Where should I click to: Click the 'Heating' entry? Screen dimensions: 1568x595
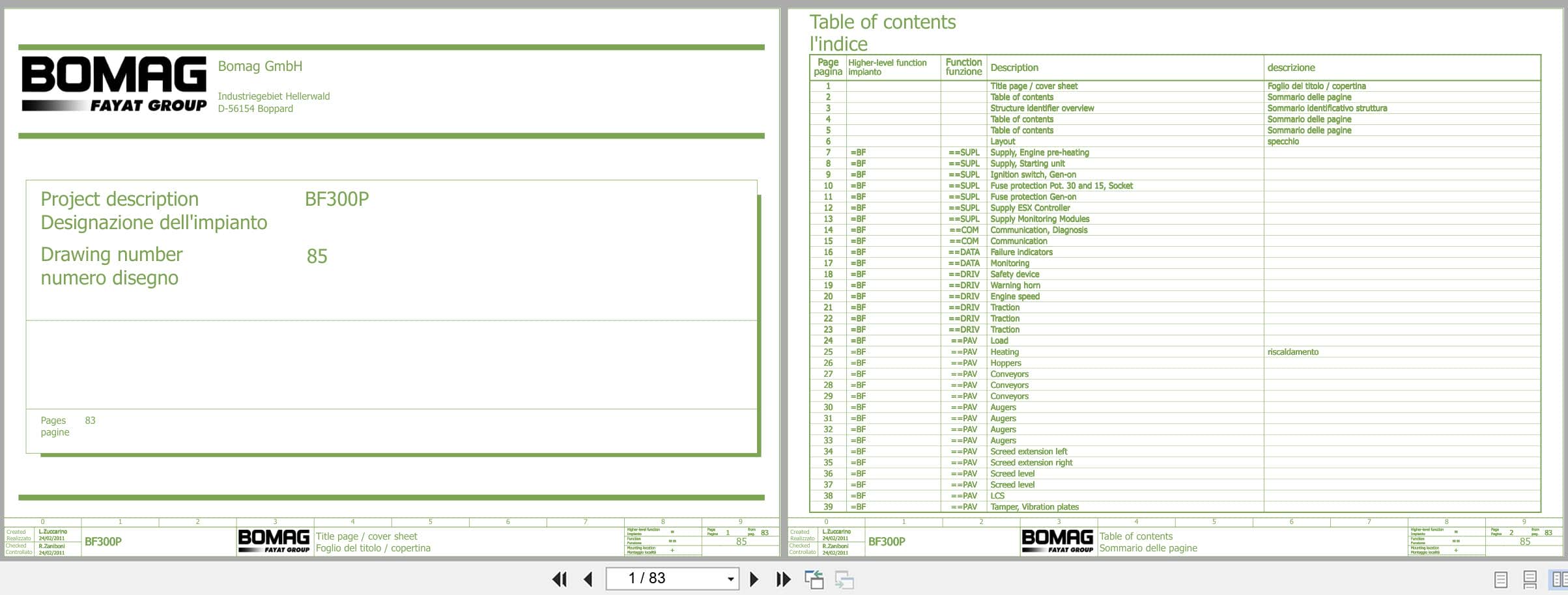(x=1005, y=352)
